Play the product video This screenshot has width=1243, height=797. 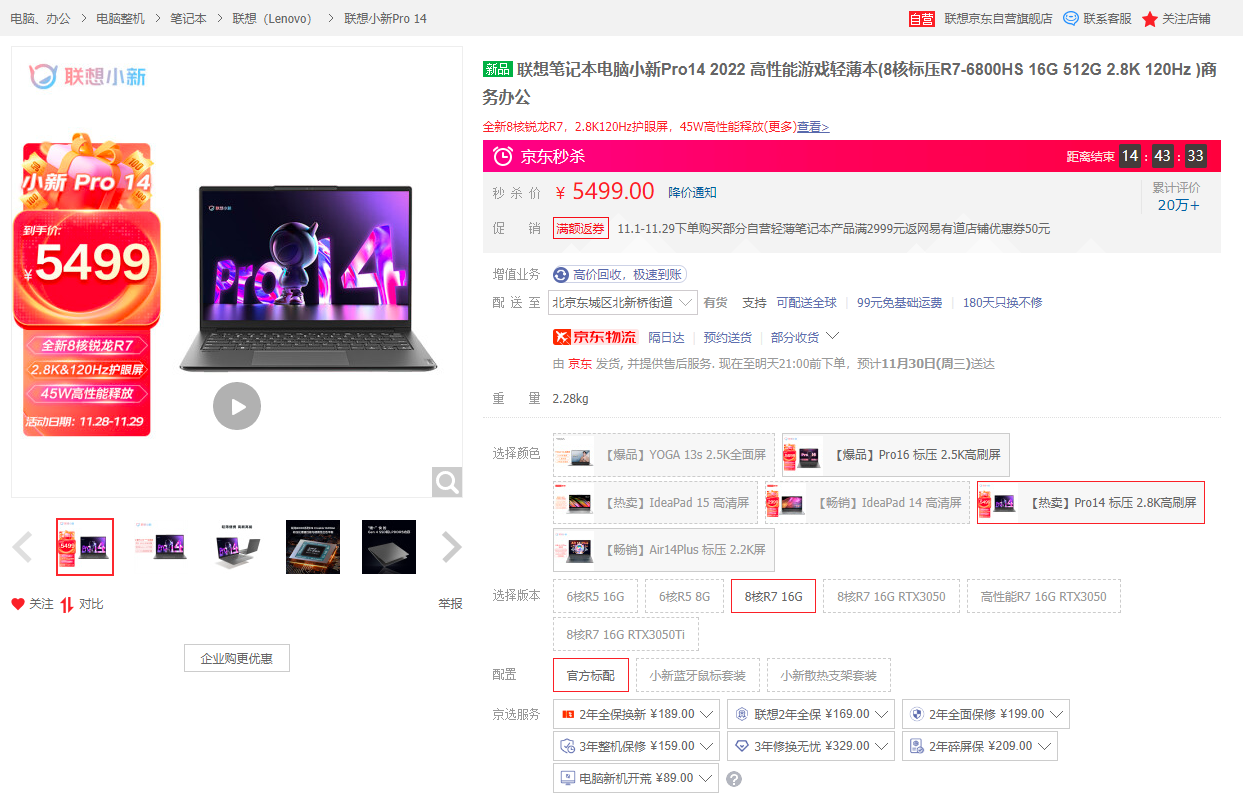pyautogui.click(x=237, y=406)
